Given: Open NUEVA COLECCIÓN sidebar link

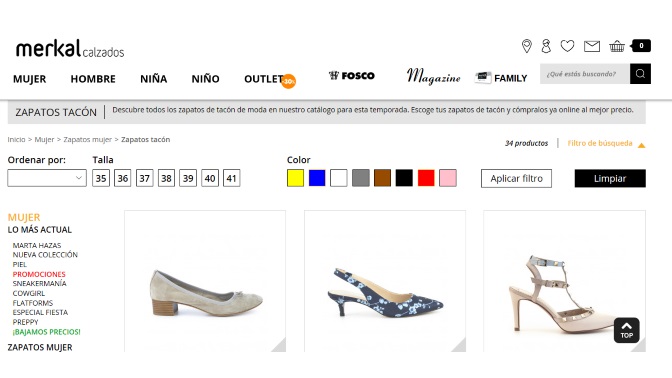Looking at the screenshot, I should tap(45, 255).
